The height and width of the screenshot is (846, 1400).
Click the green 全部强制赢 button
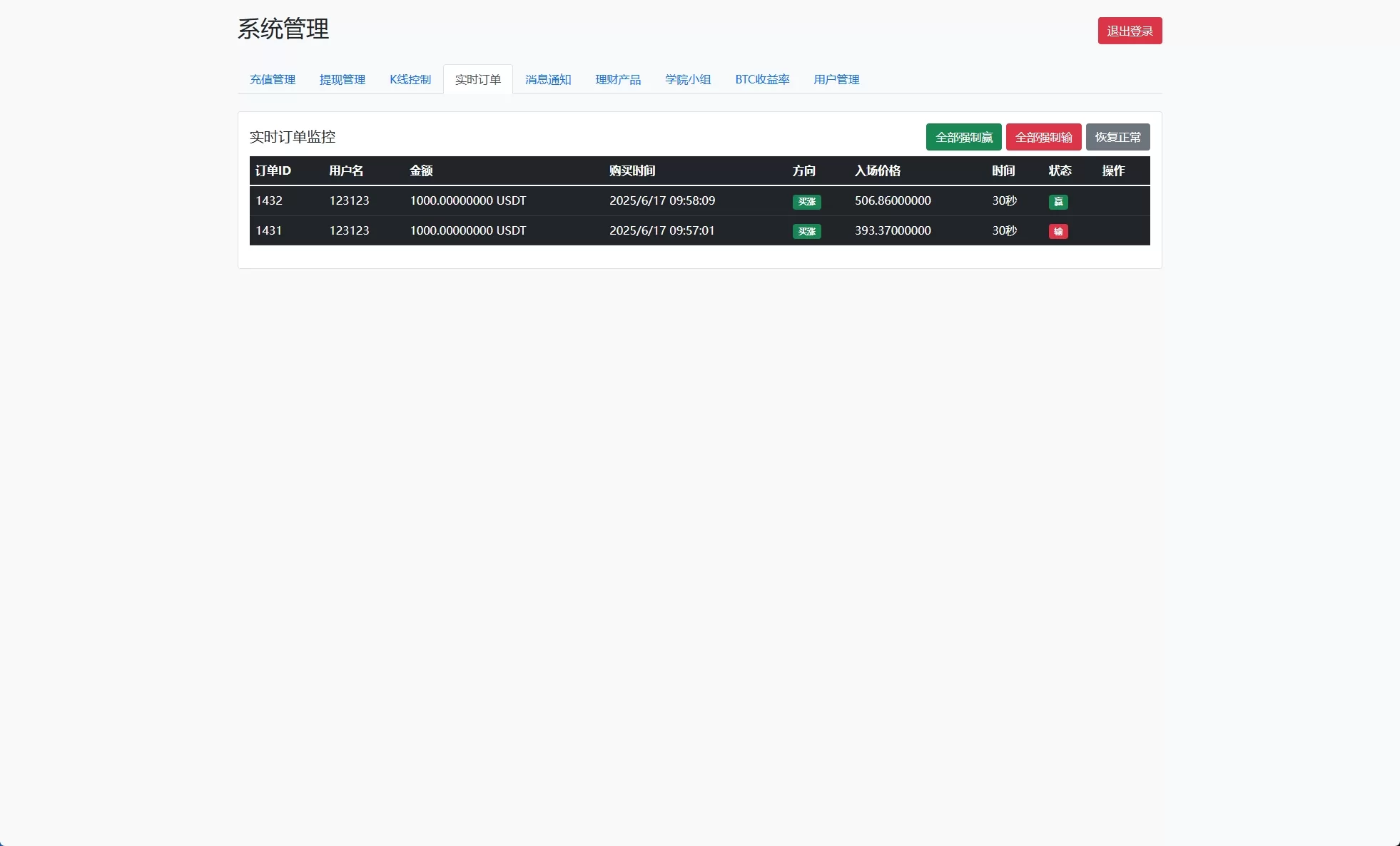pyautogui.click(x=963, y=137)
